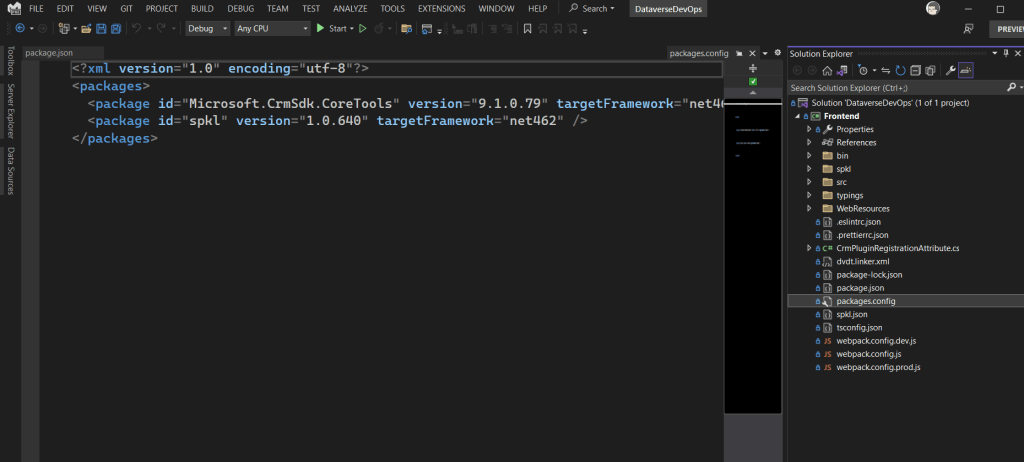Screen dimensions: 1024x462
Task: Open the Solution Explorer window options dropdown arrow
Action: tap(995, 54)
